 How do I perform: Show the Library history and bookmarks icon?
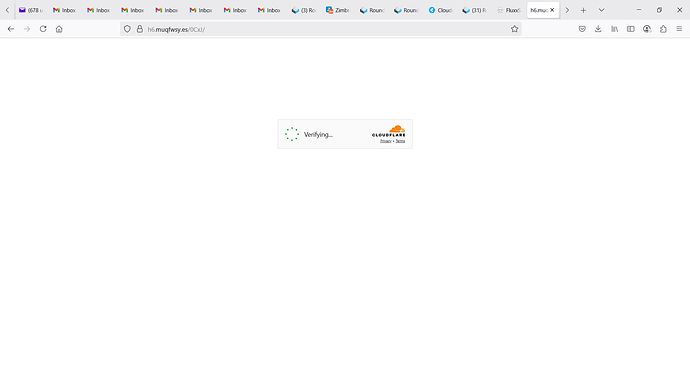pyautogui.click(x=614, y=29)
